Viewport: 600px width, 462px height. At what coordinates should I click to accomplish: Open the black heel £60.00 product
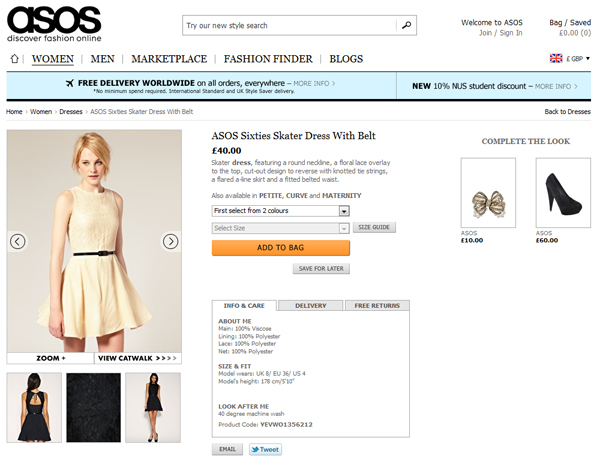pyautogui.click(x=563, y=193)
